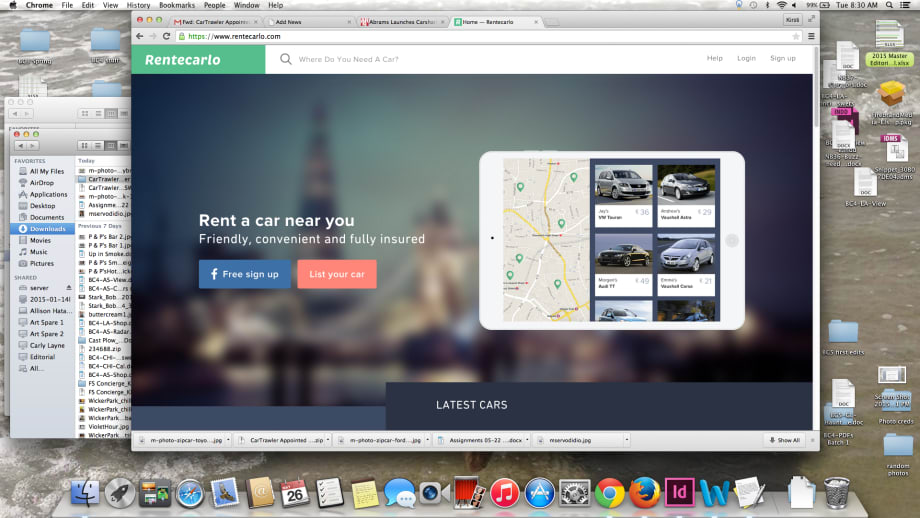This screenshot has width=920, height=518.
Task: Open iTunes from the Dock
Action: [x=504, y=493]
